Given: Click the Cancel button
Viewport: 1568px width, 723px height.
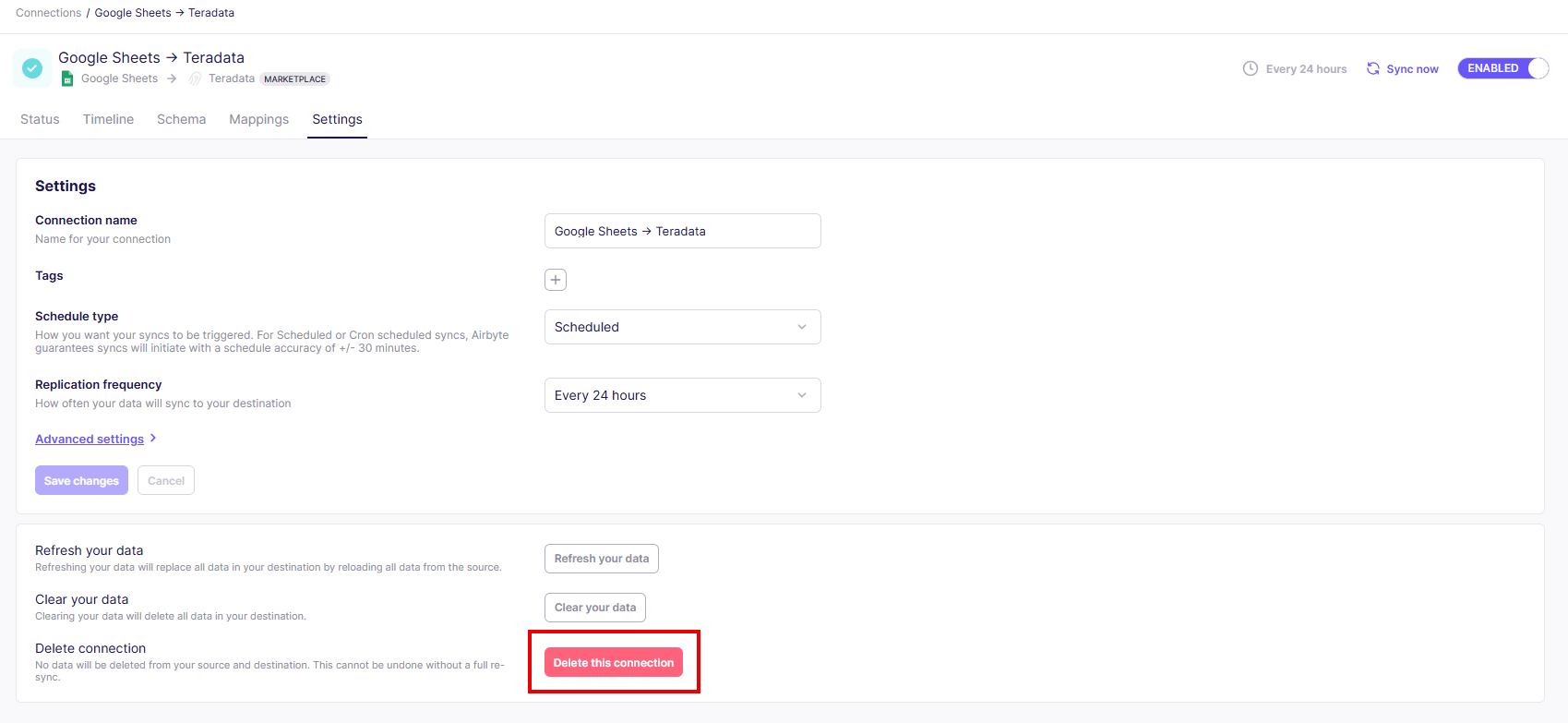Looking at the screenshot, I should point(166,480).
